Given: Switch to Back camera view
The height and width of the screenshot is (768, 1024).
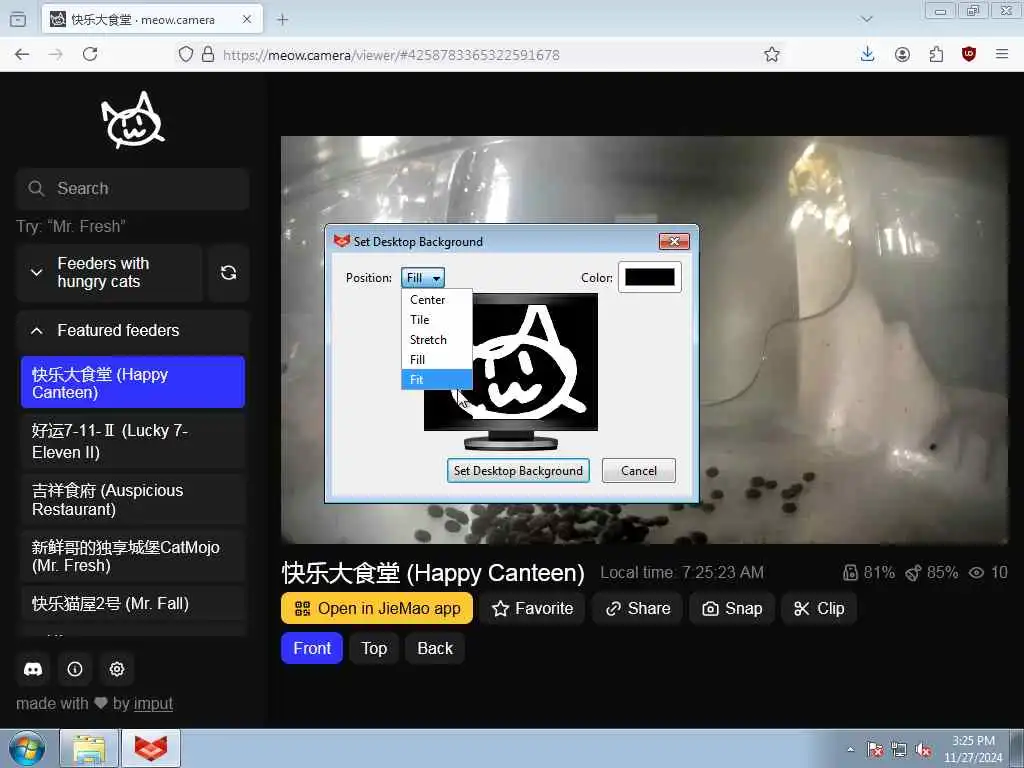Looking at the screenshot, I should coord(435,648).
